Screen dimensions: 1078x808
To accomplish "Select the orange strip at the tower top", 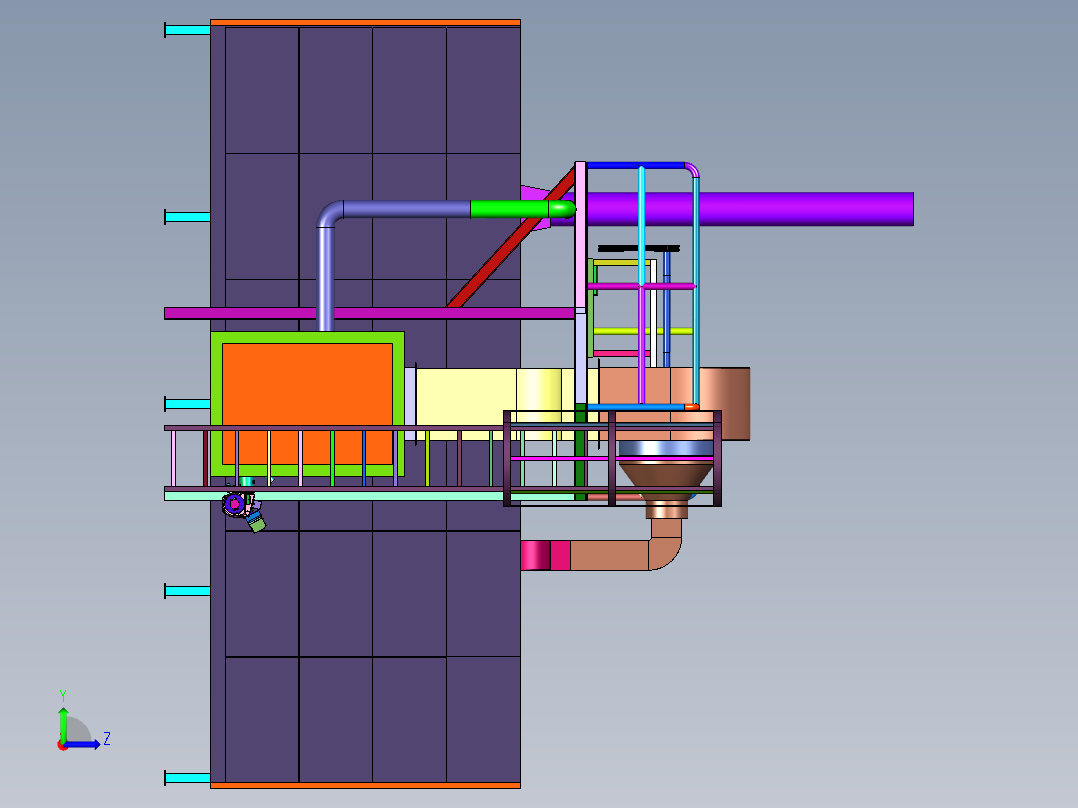I will (x=365, y=22).
